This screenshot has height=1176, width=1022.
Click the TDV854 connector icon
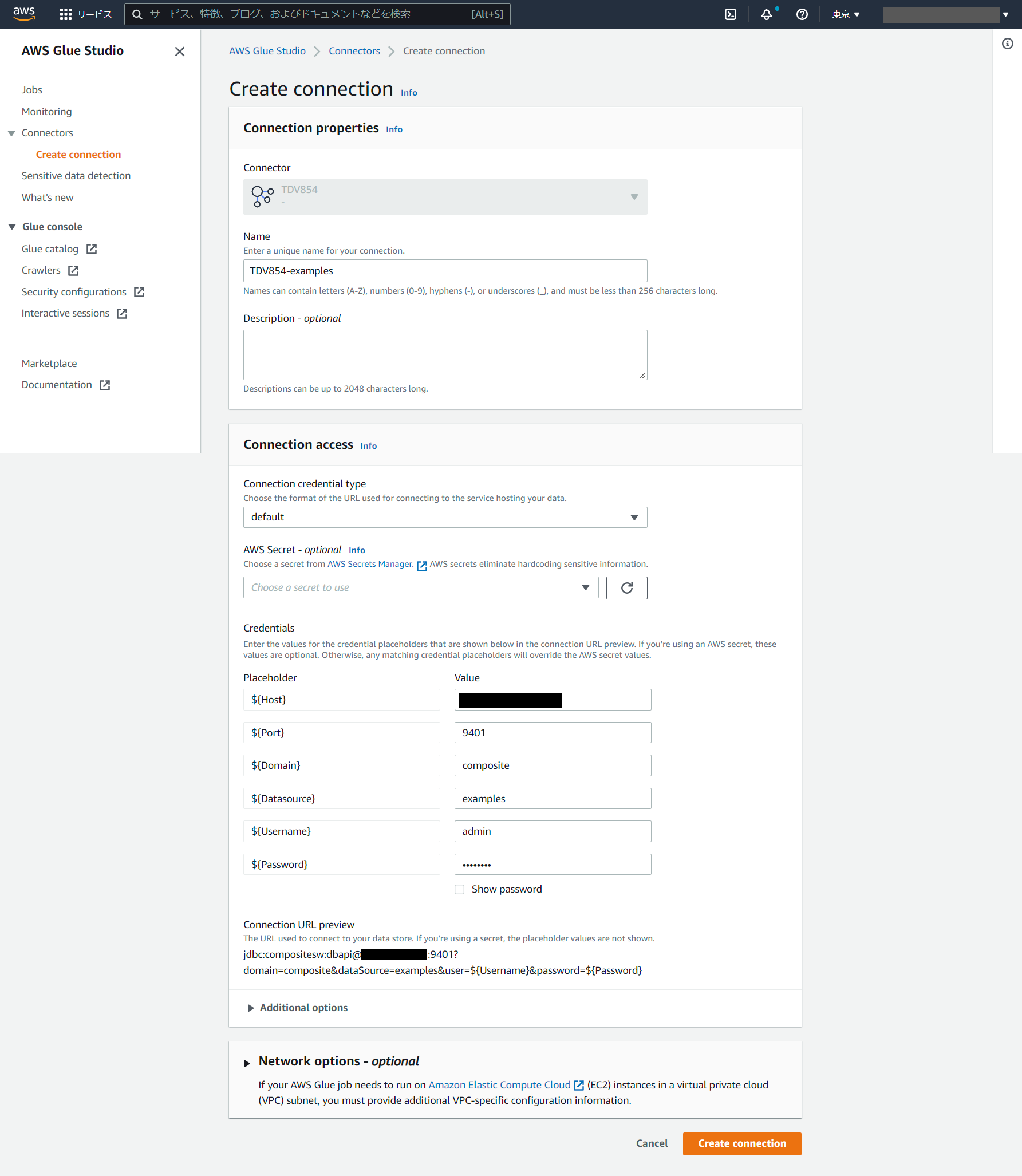tap(262, 196)
